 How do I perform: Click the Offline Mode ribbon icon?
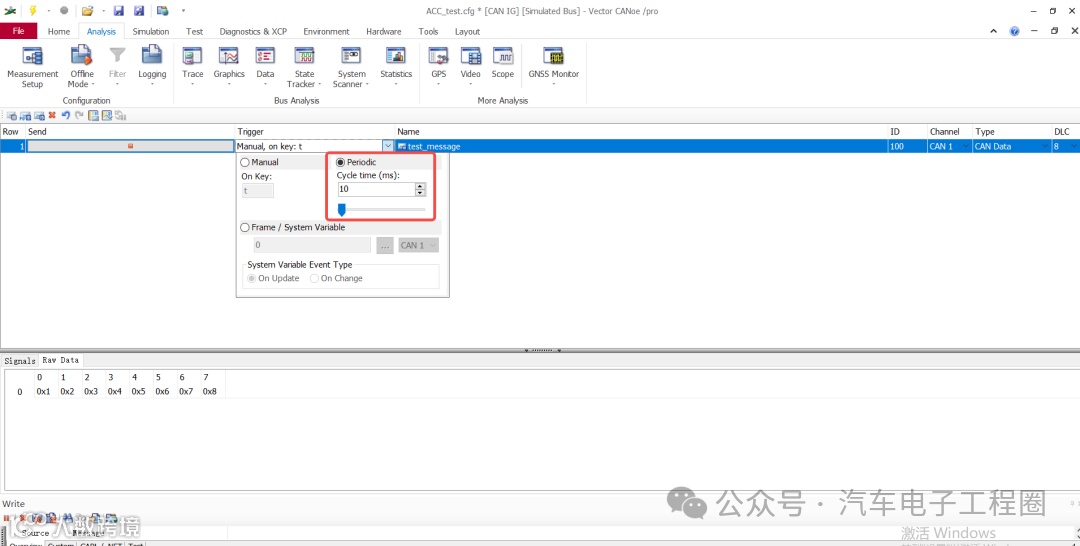pos(81,56)
